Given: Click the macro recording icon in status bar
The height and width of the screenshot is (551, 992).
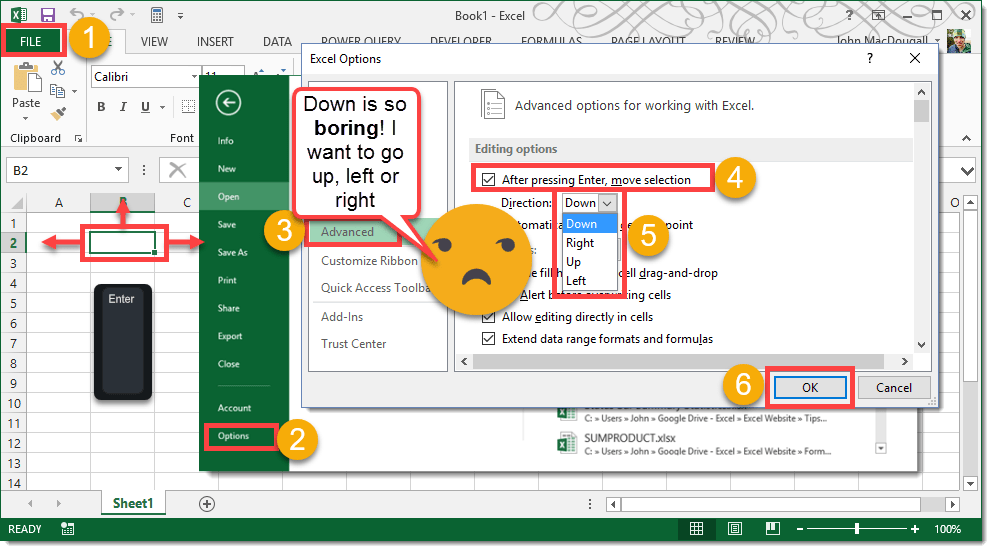Looking at the screenshot, I should coord(68,529).
